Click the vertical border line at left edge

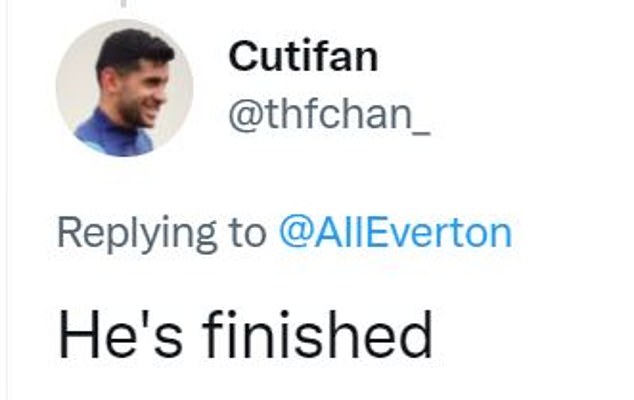pyautogui.click(x=6, y=200)
